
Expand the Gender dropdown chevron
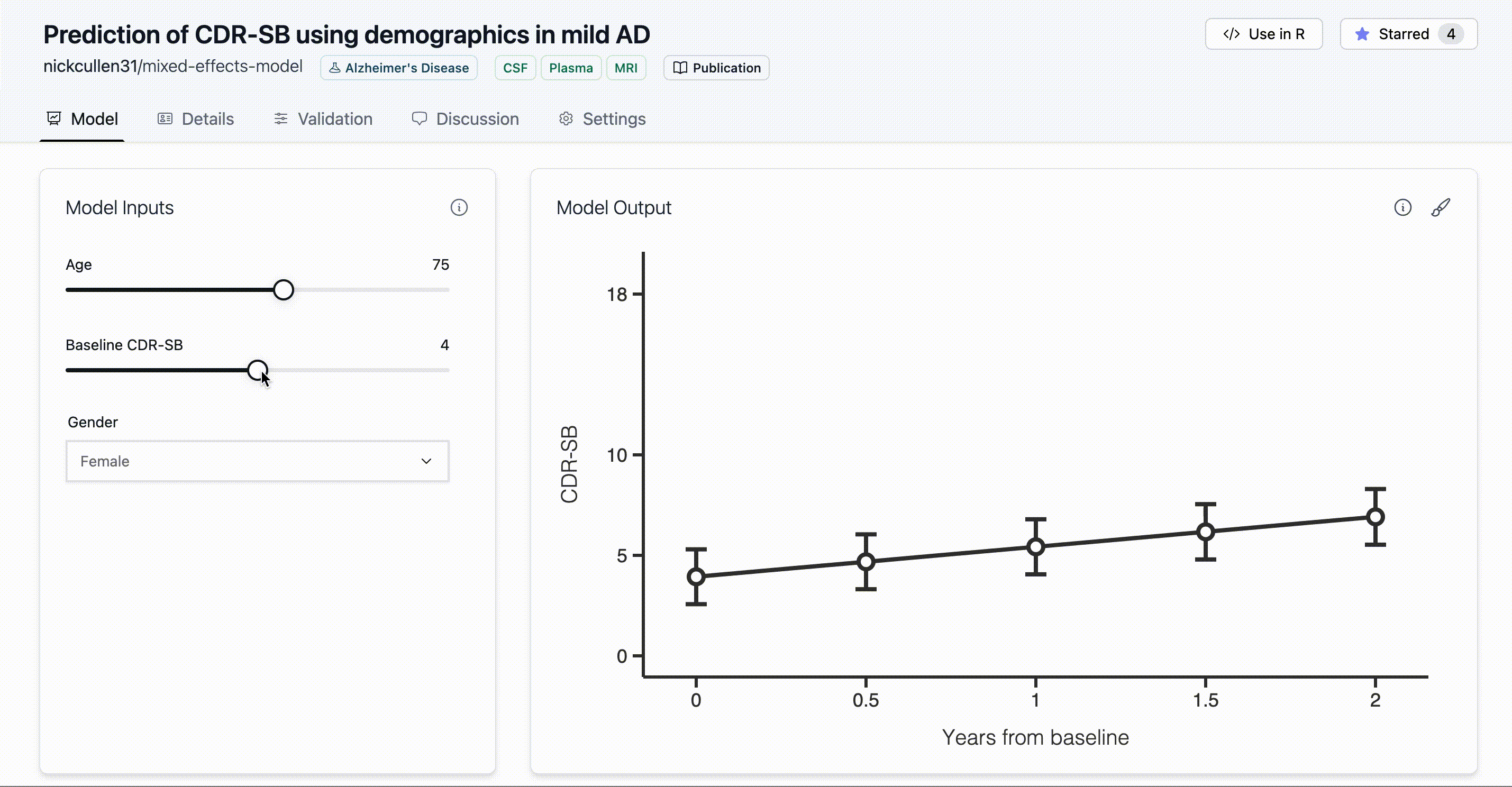[427, 461]
